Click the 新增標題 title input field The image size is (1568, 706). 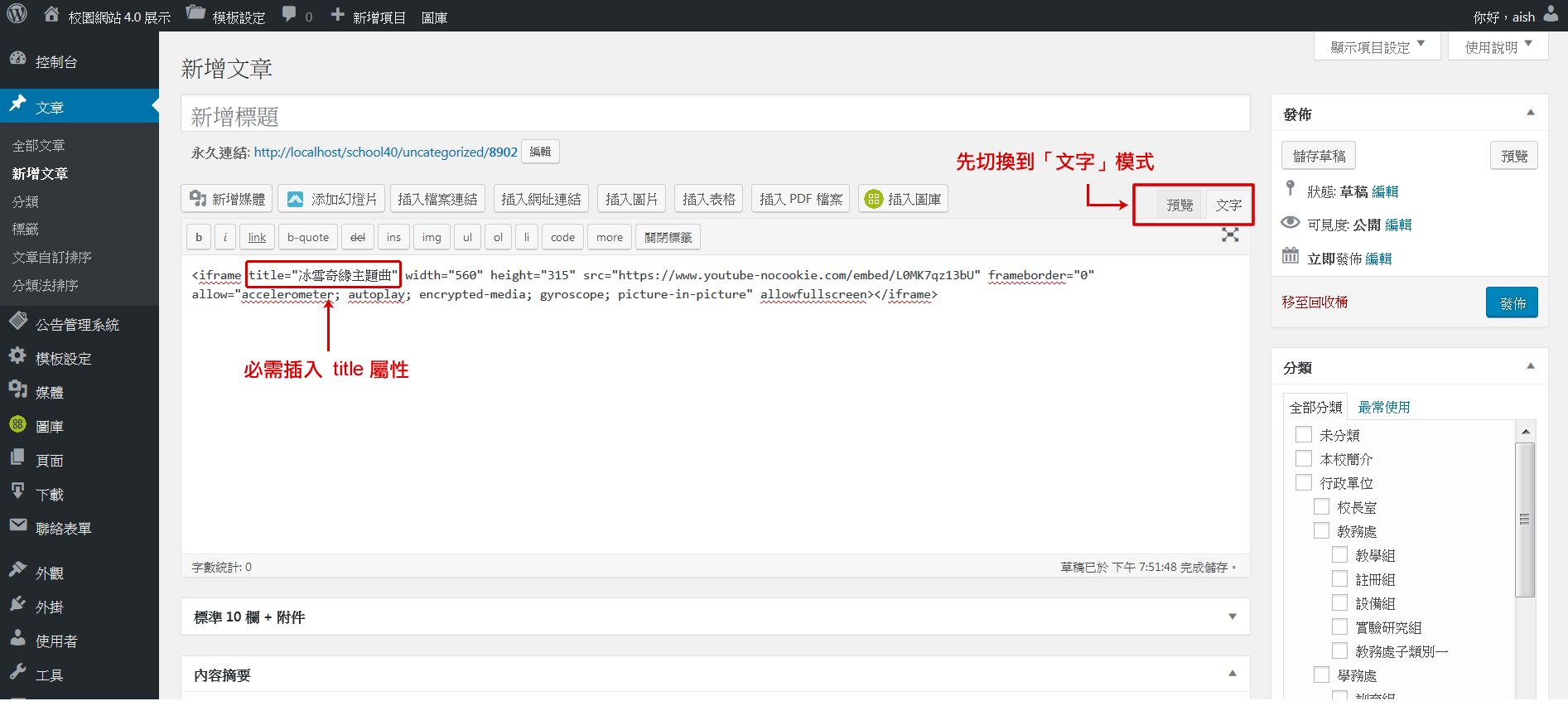(x=715, y=116)
